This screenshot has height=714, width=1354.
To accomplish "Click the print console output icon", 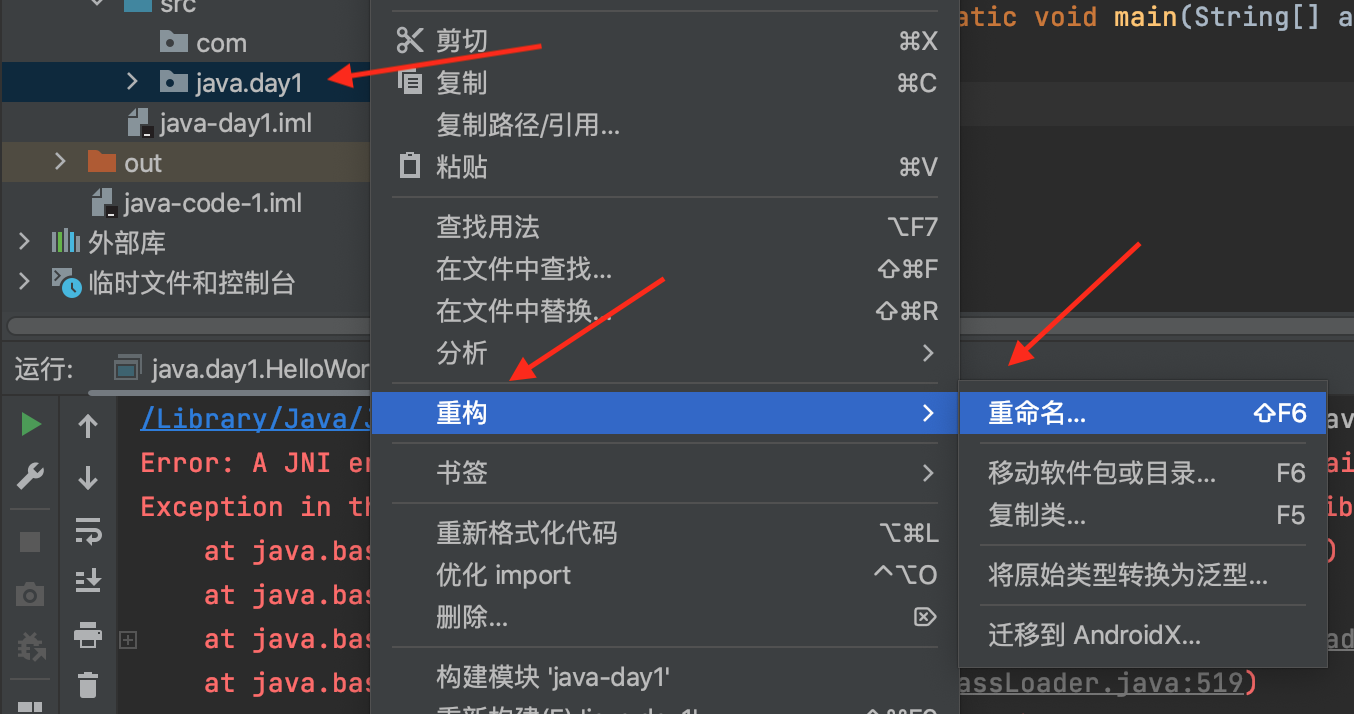I will click(x=88, y=634).
